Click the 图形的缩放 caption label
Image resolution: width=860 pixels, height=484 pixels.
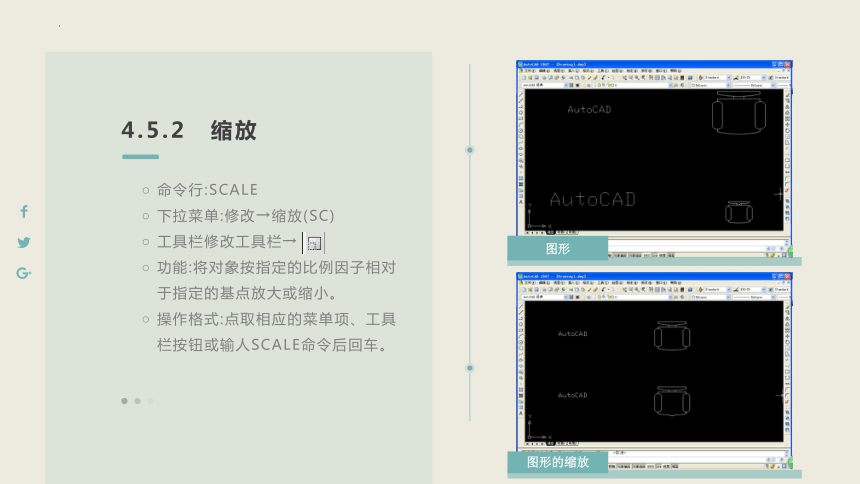coord(558,462)
